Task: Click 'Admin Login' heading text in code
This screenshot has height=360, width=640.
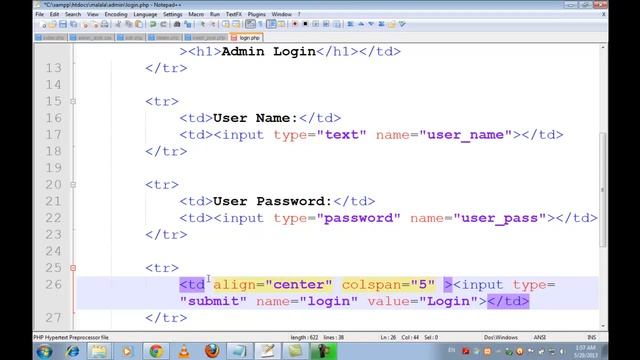Action: coord(269,51)
